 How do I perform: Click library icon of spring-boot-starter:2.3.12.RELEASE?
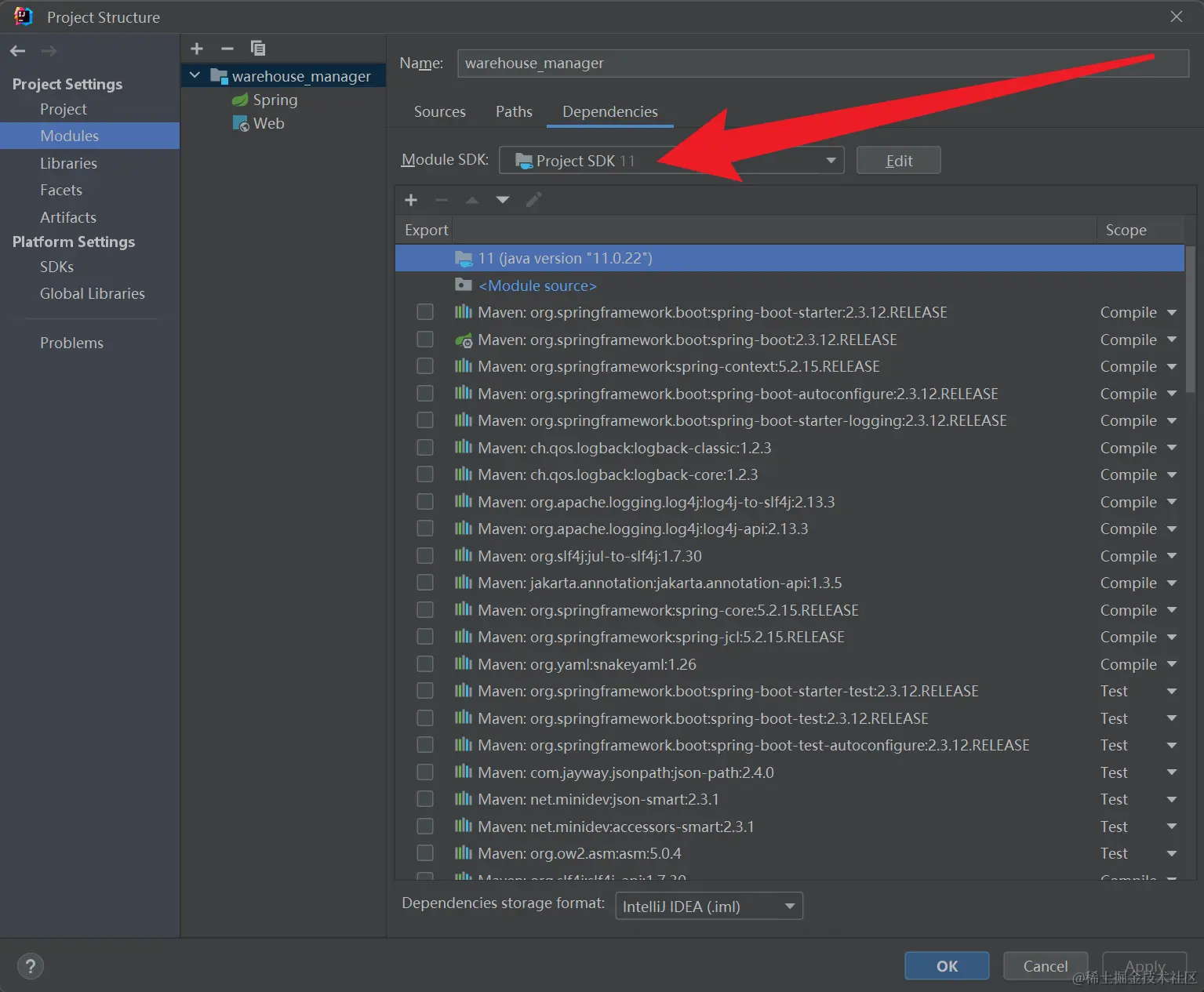[464, 312]
